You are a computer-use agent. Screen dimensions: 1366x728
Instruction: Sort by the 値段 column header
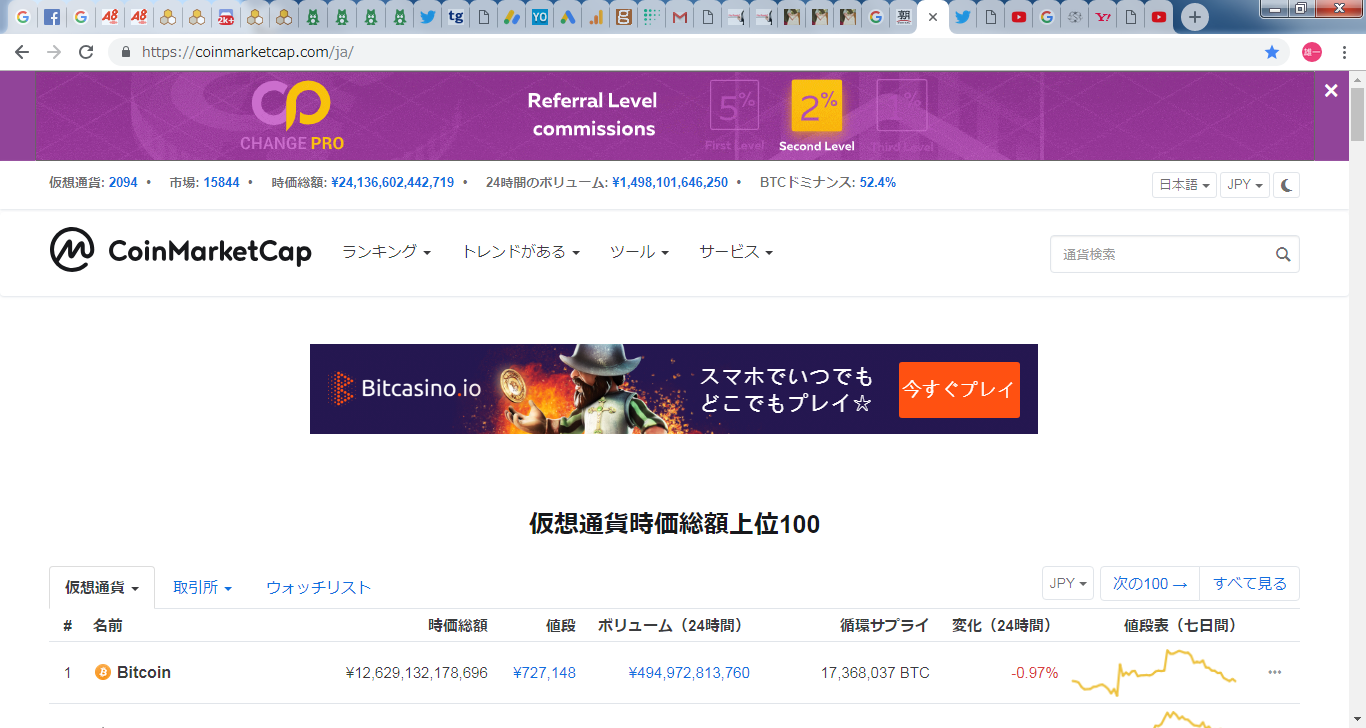[x=561, y=626]
